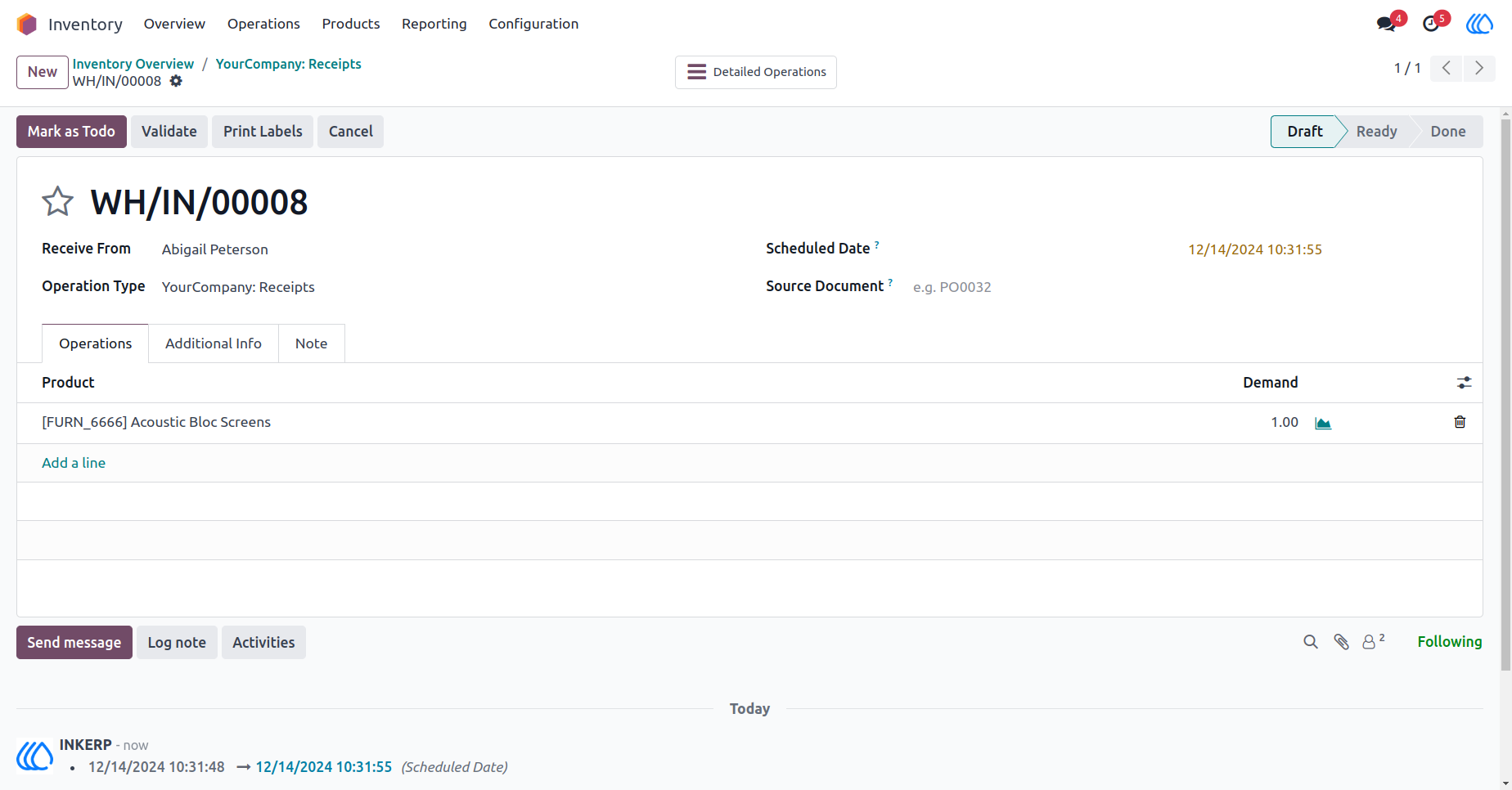Sort by the Demand column header
The image size is (1512, 790).
click(x=1270, y=382)
